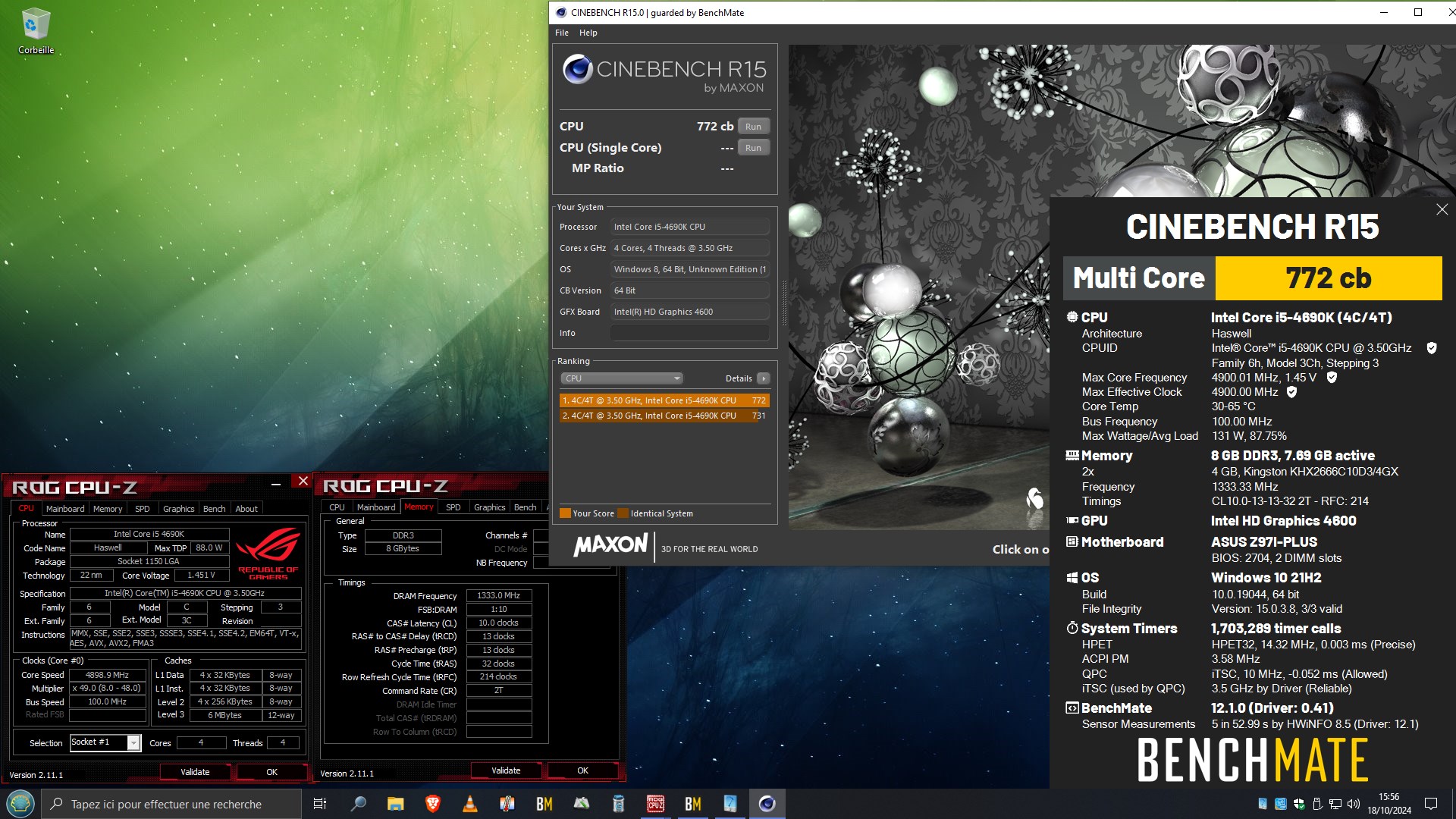Open Bench tab in right CPU-Z window
This screenshot has width=1456, height=819.
[525, 507]
